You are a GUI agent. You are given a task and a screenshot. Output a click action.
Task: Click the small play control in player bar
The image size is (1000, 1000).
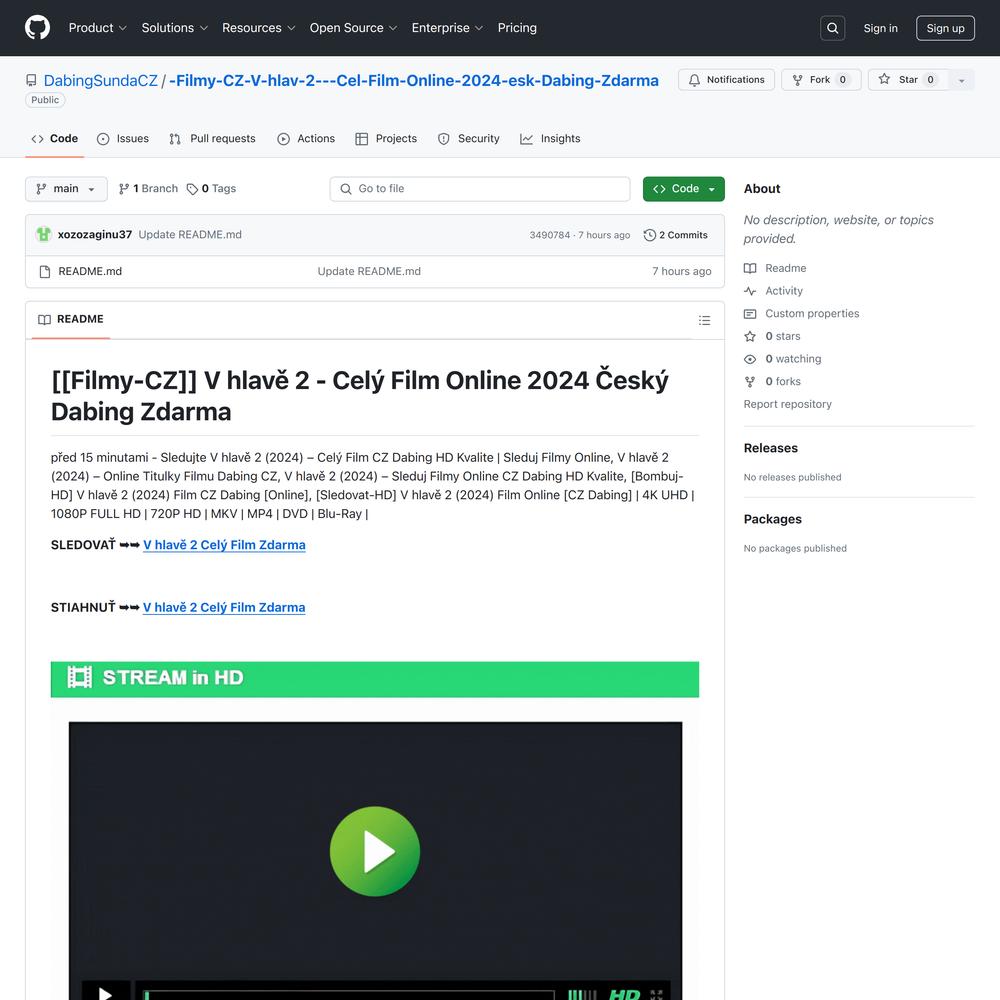tap(106, 992)
